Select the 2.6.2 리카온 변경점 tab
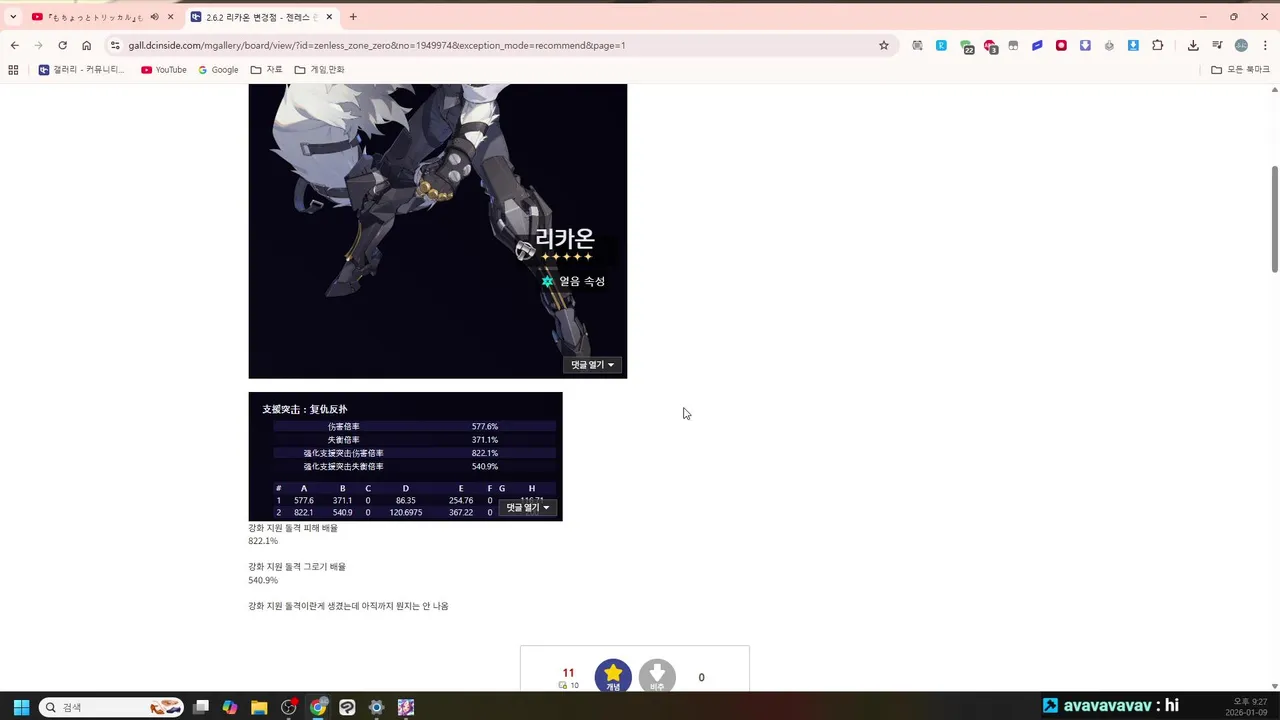This screenshot has width=1280, height=720. point(262,17)
